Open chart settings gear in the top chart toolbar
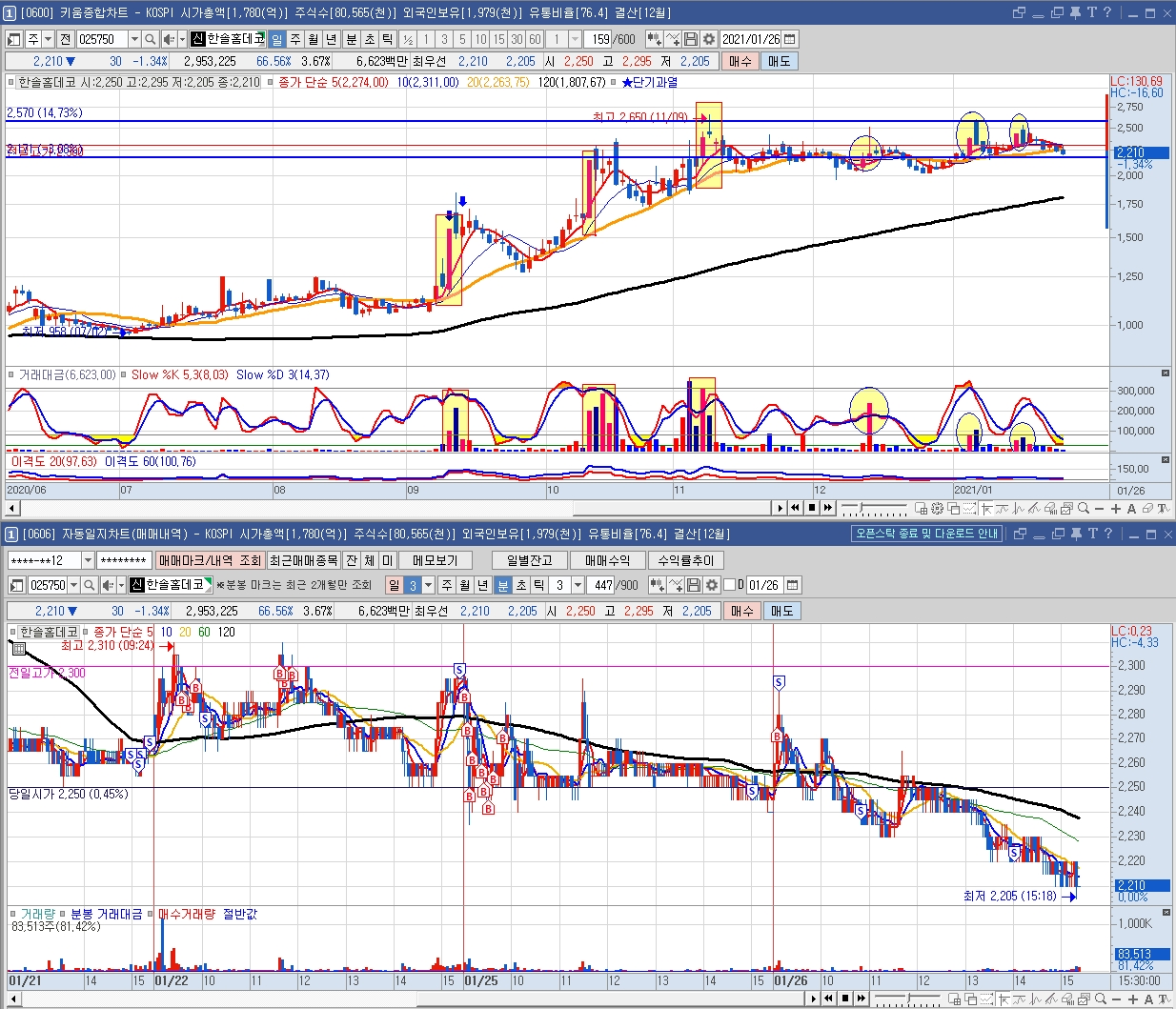Viewport: 1176px width, 1009px height. [708, 39]
